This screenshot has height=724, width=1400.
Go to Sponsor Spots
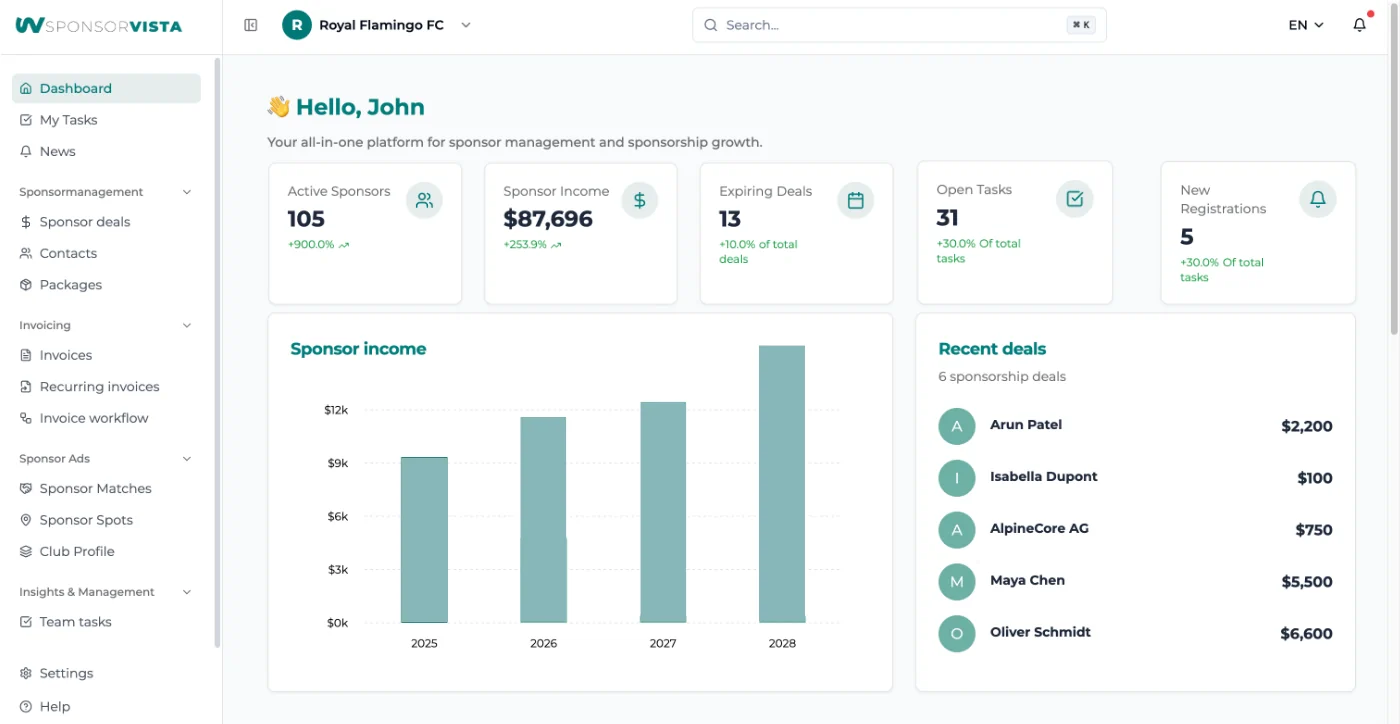(86, 519)
